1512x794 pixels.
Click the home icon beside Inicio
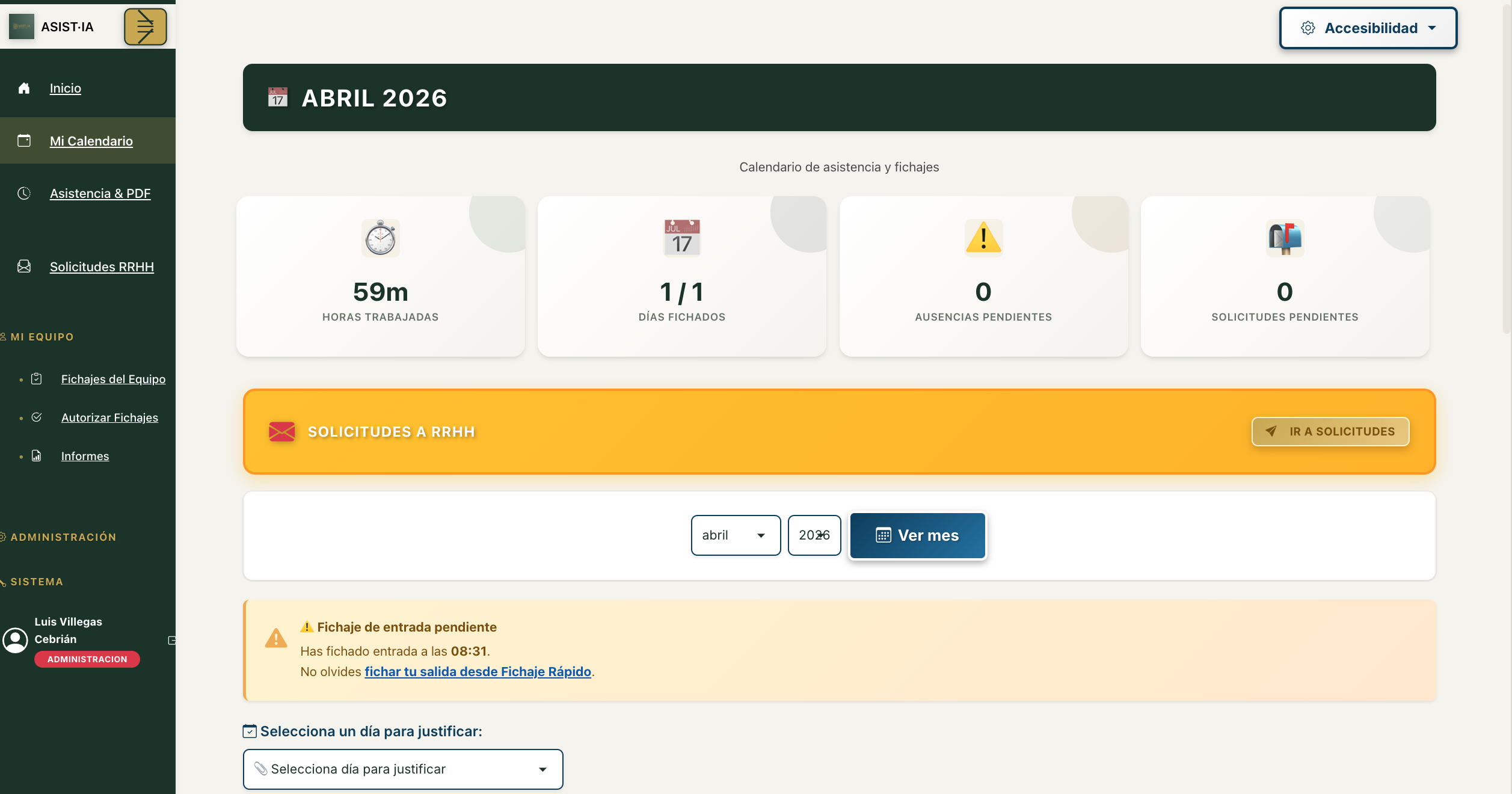tap(24, 88)
